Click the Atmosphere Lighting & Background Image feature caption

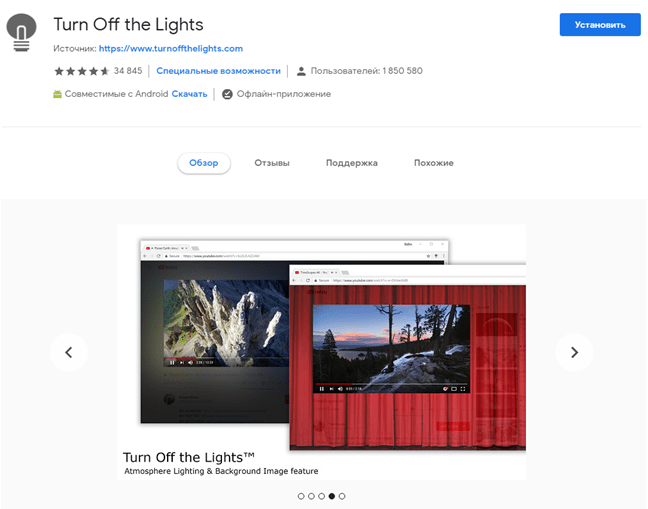tap(221, 471)
